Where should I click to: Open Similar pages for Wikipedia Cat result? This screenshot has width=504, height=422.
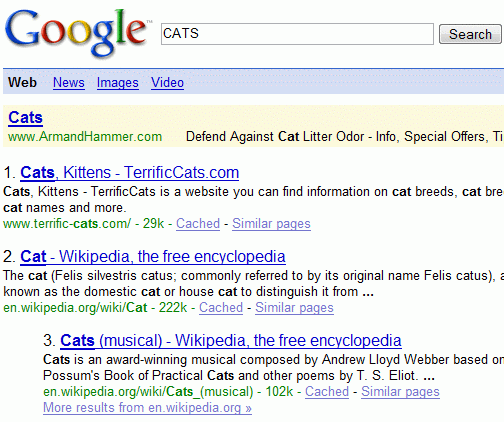[x=294, y=307]
